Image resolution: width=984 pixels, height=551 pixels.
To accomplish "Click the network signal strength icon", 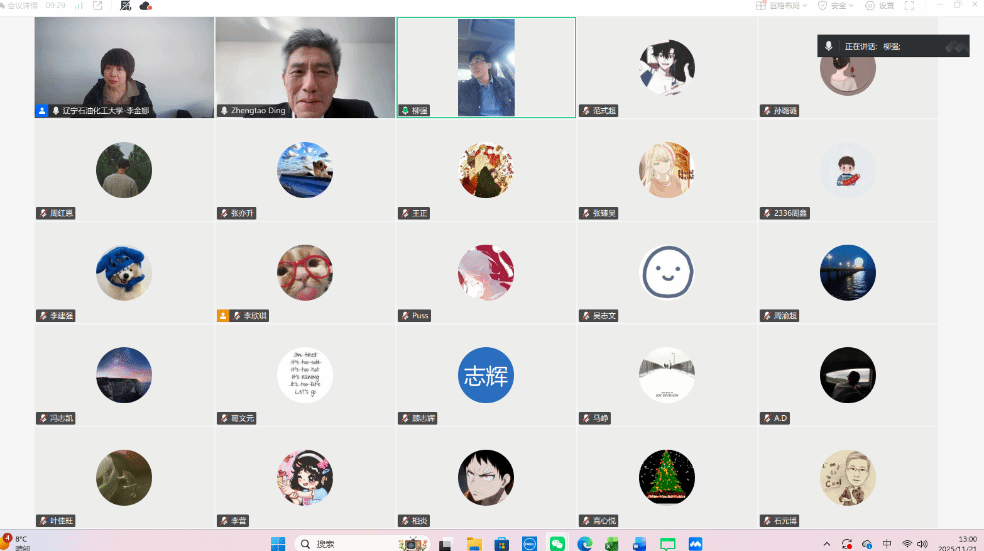I will pos(76,5).
